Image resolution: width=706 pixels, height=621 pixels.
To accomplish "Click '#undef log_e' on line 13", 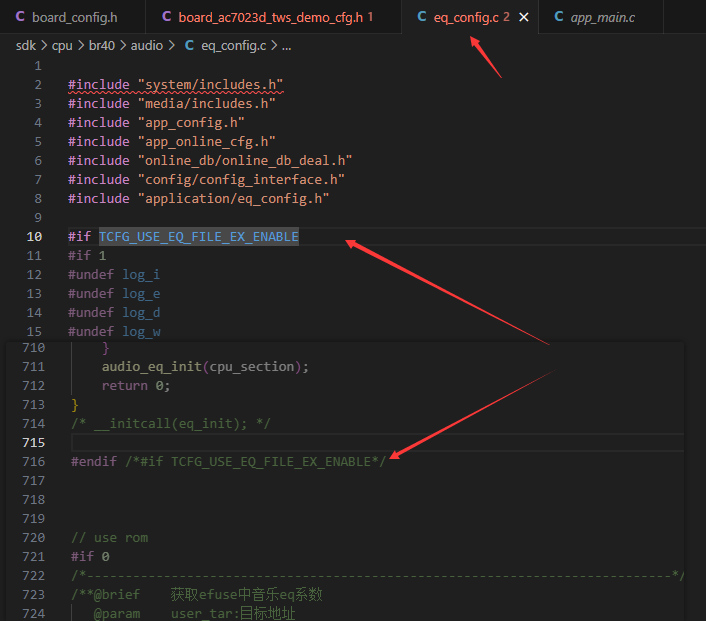I will tap(114, 293).
